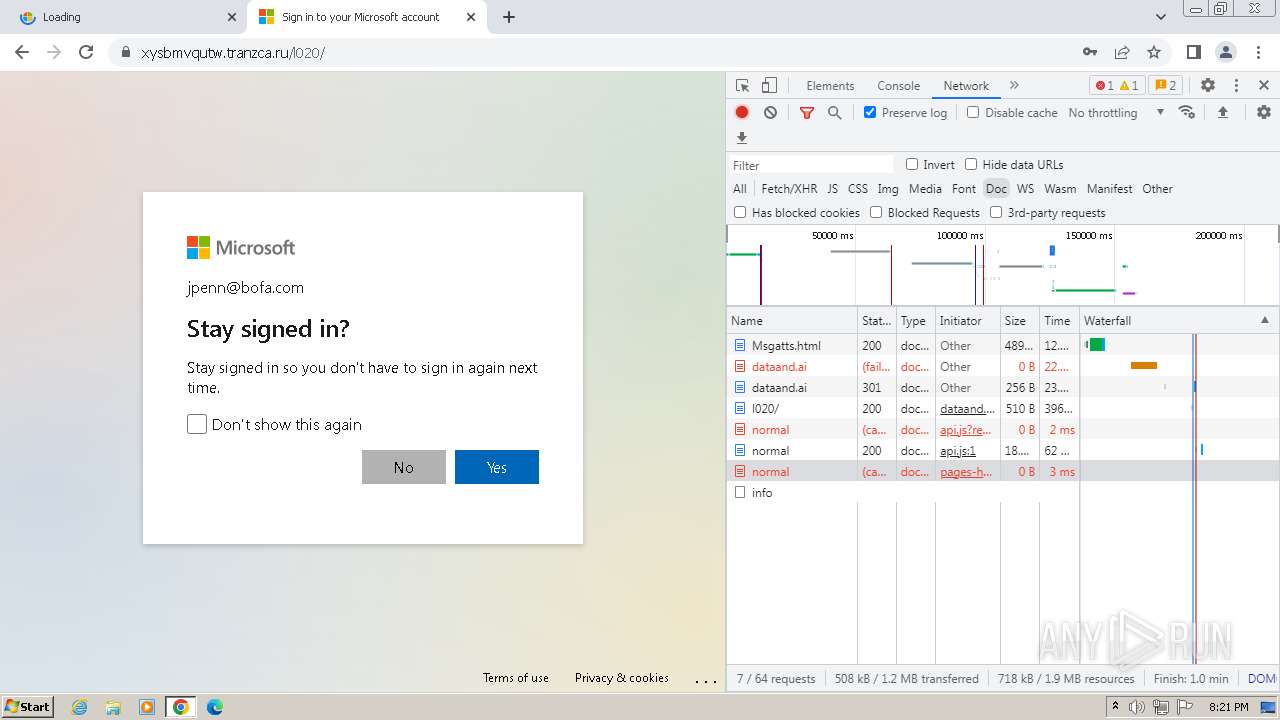
Task: Open network conditions wifi icon
Action: pyautogui.click(x=1187, y=113)
